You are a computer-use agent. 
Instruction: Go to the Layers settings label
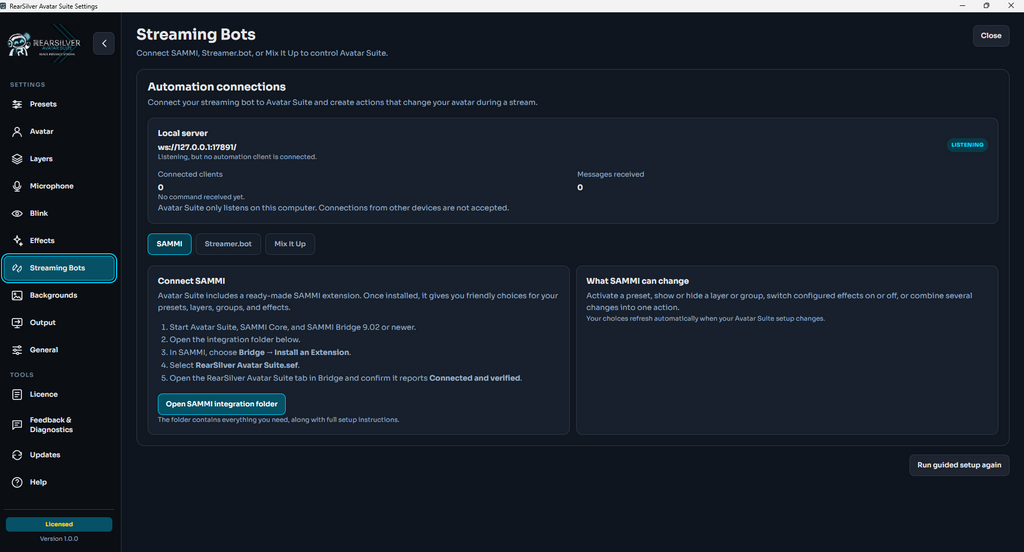click(41, 159)
